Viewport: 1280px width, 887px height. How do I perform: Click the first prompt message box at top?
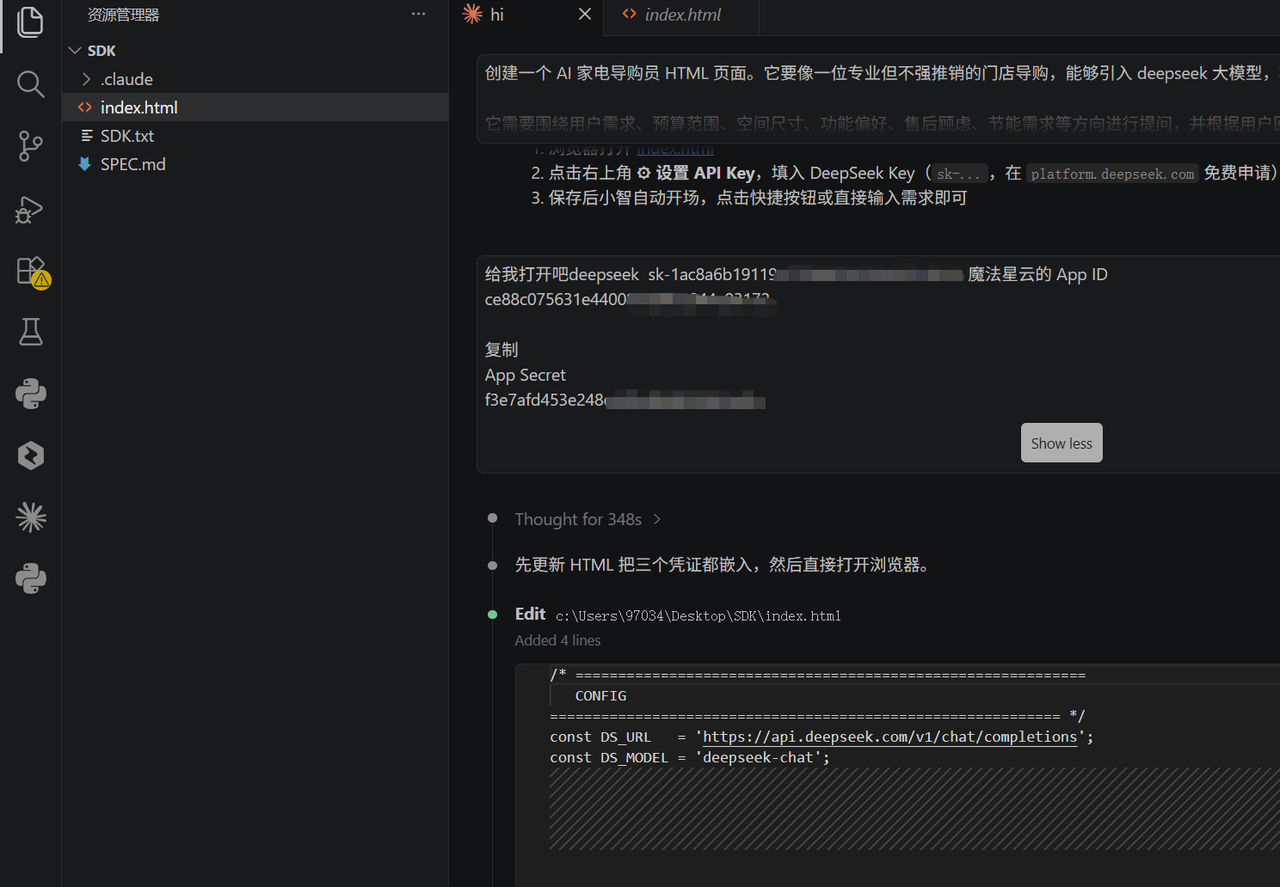pos(878,99)
